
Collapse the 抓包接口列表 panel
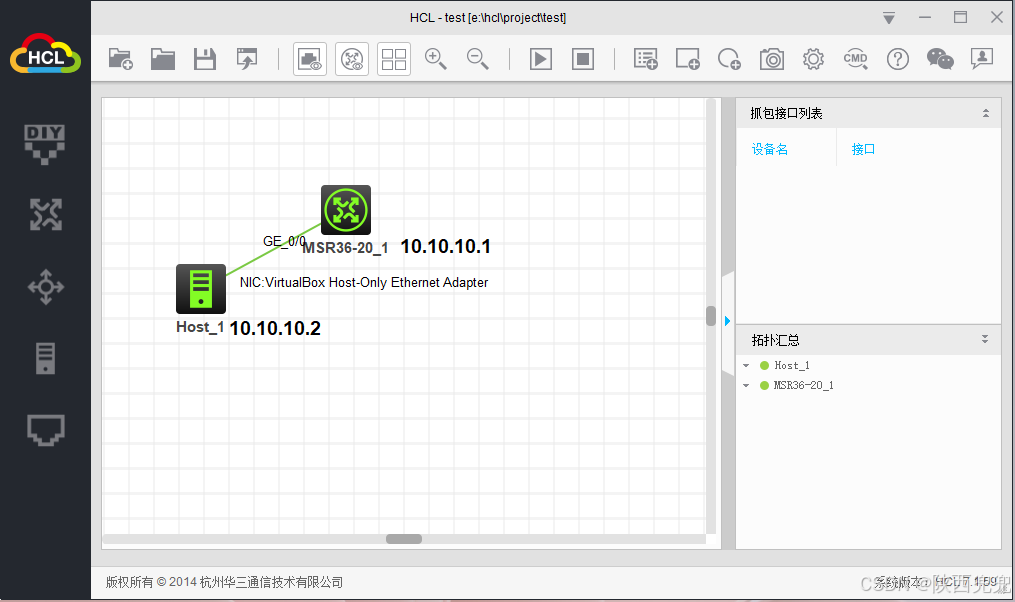[x=986, y=112]
